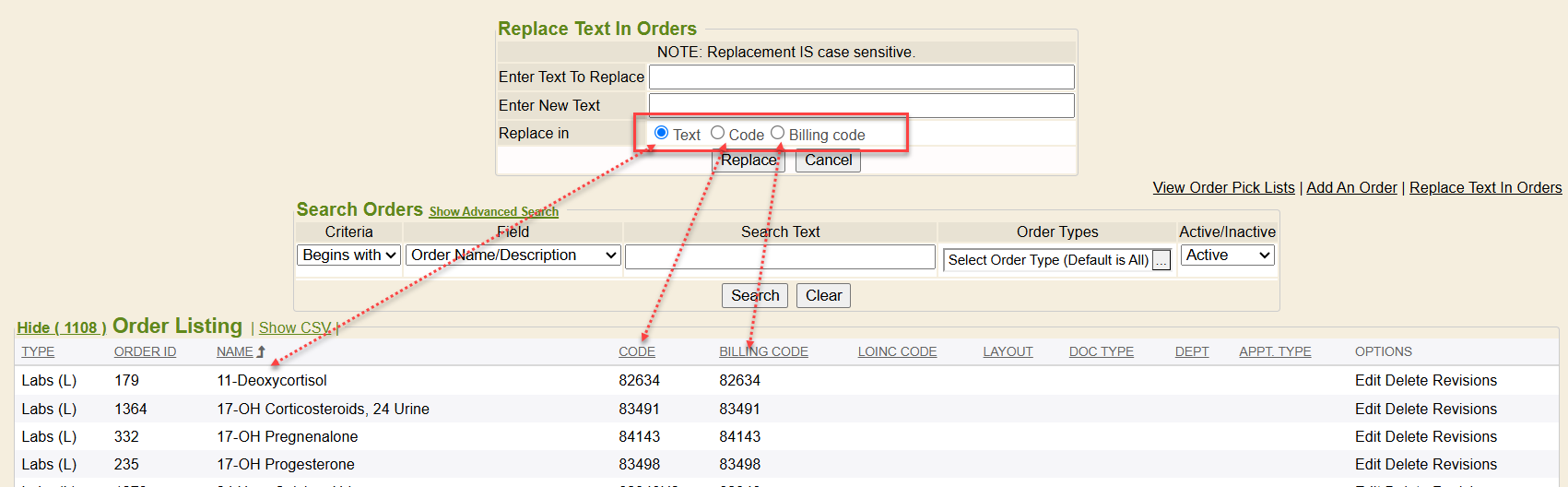This screenshot has height=487, width=1568.
Task: Open Show Advanced Search link
Action: (493, 211)
